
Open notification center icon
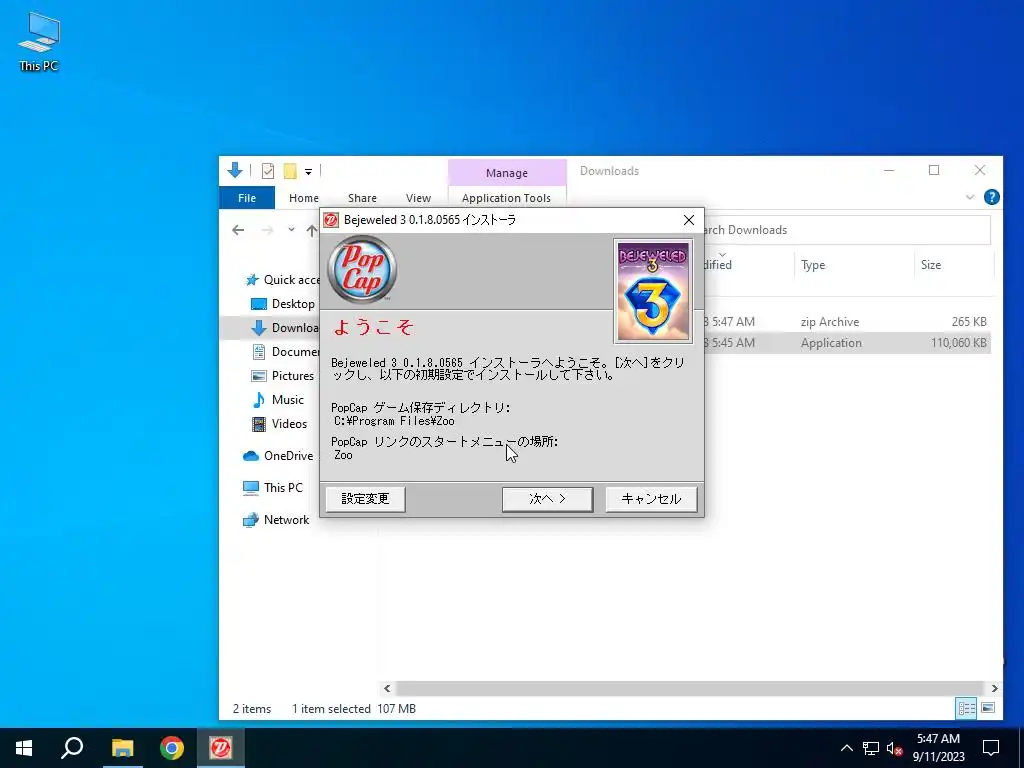pos(991,748)
